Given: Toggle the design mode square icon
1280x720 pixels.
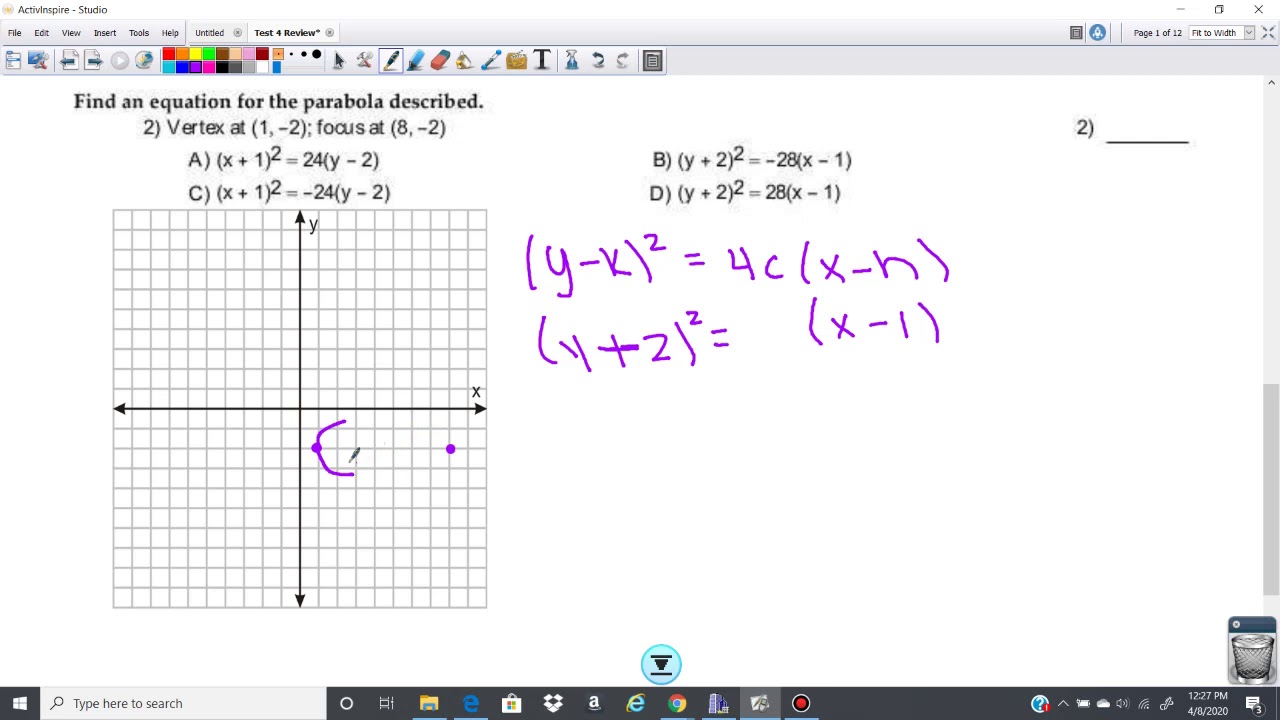Looking at the screenshot, I should pyautogui.click(x=1076, y=33).
